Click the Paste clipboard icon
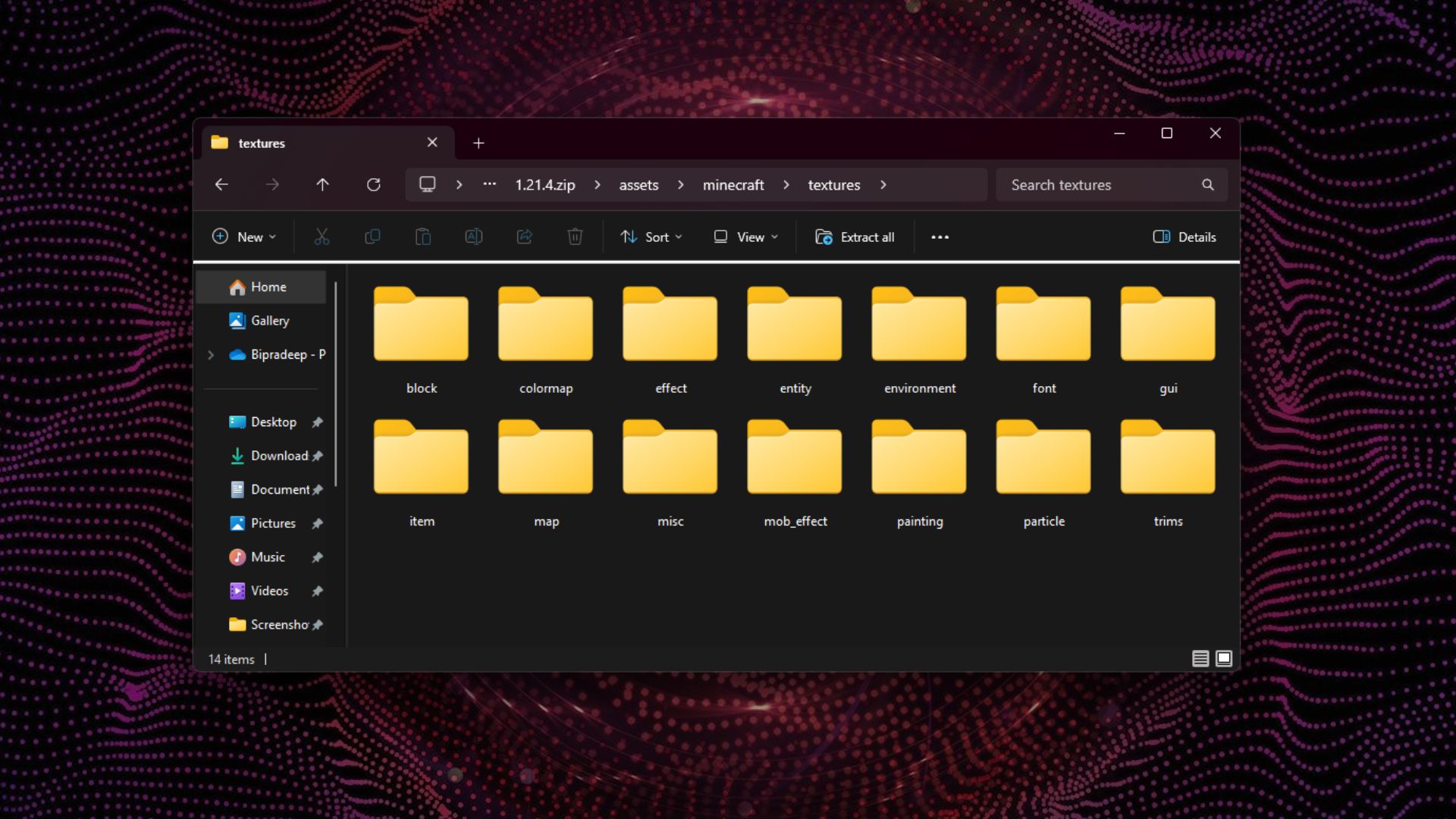Viewport: 1456px width, 819px height. pyautogui.click(x=423, y=237)
